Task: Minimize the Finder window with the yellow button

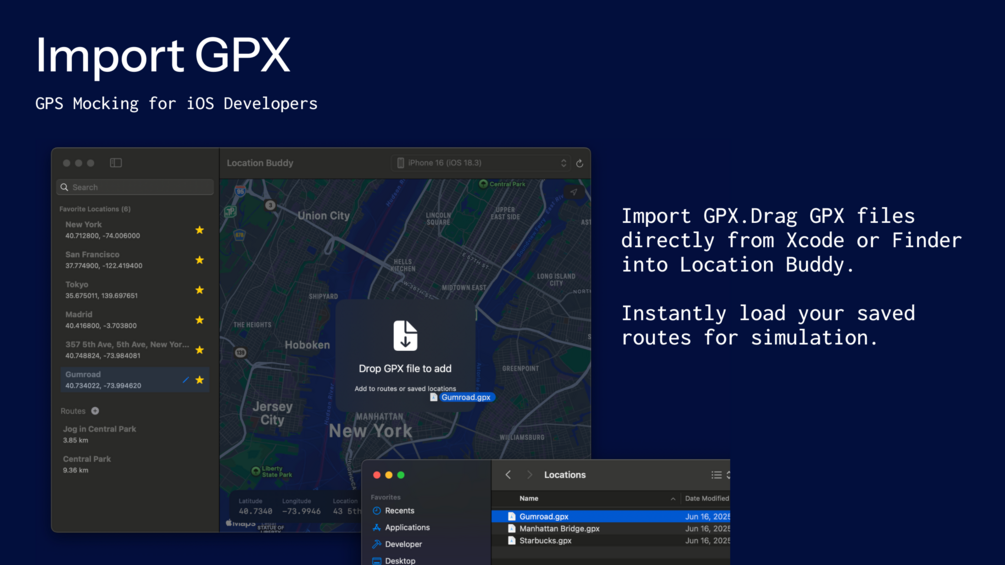Action: pyautogui.click(x=388, y=475)
